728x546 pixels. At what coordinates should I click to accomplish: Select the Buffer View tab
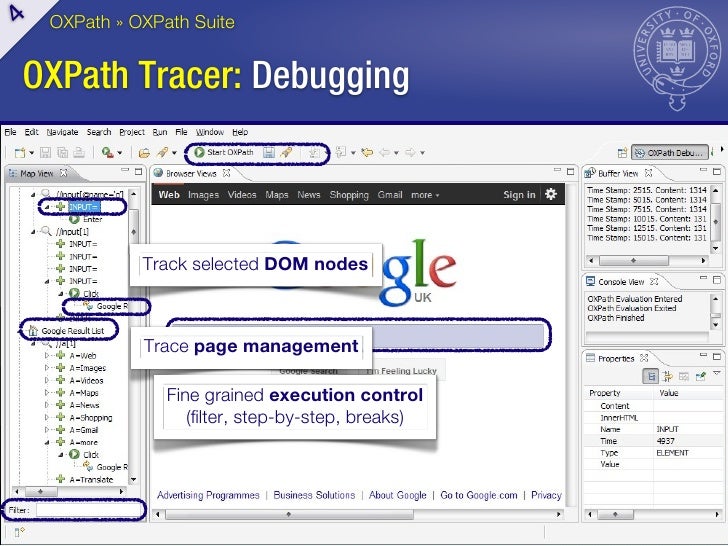618,173
